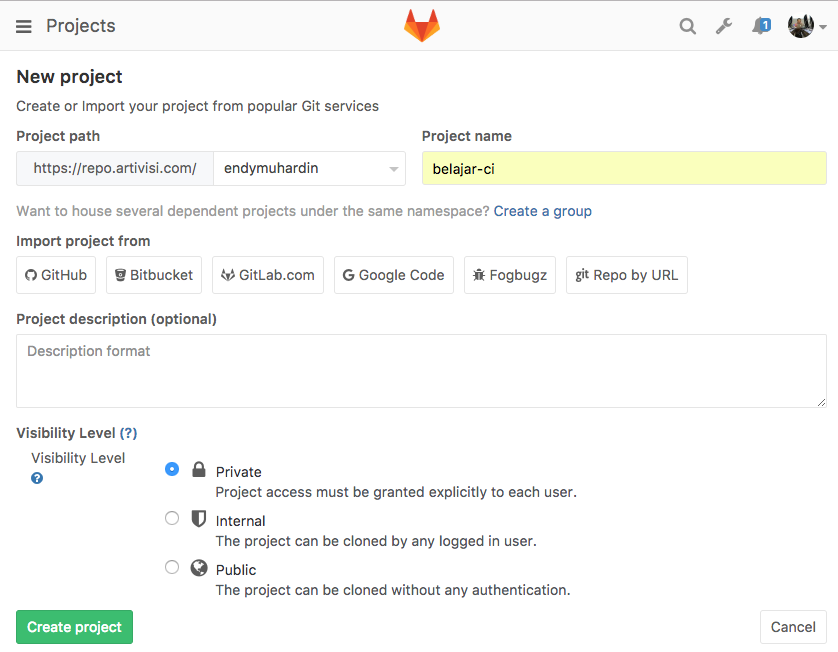Screen dimensions: 838x652
Task: Import project from GitHub
Action: [x=56, y=275]
